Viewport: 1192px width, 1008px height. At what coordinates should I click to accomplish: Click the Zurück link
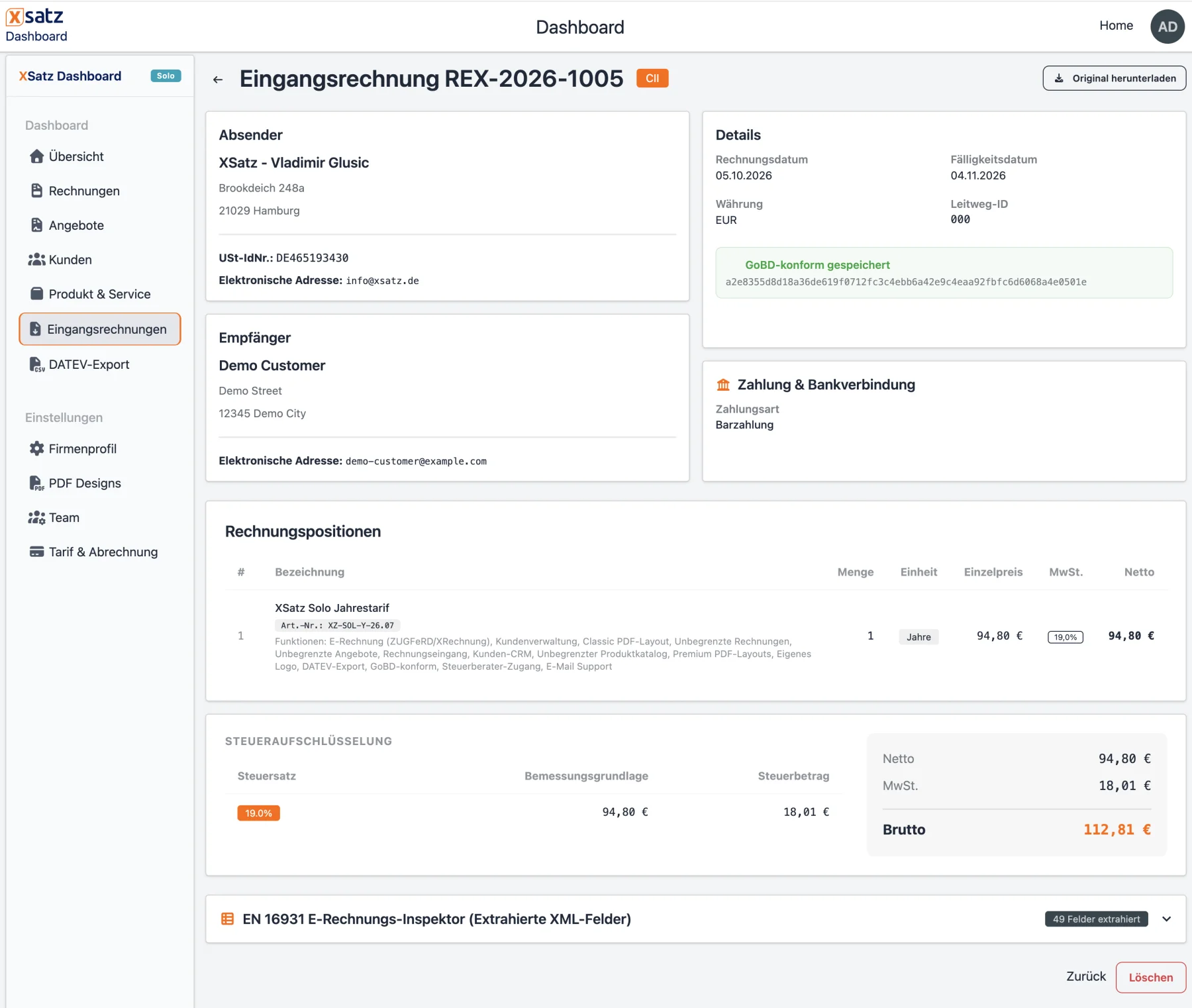[x=1086, y=976]
